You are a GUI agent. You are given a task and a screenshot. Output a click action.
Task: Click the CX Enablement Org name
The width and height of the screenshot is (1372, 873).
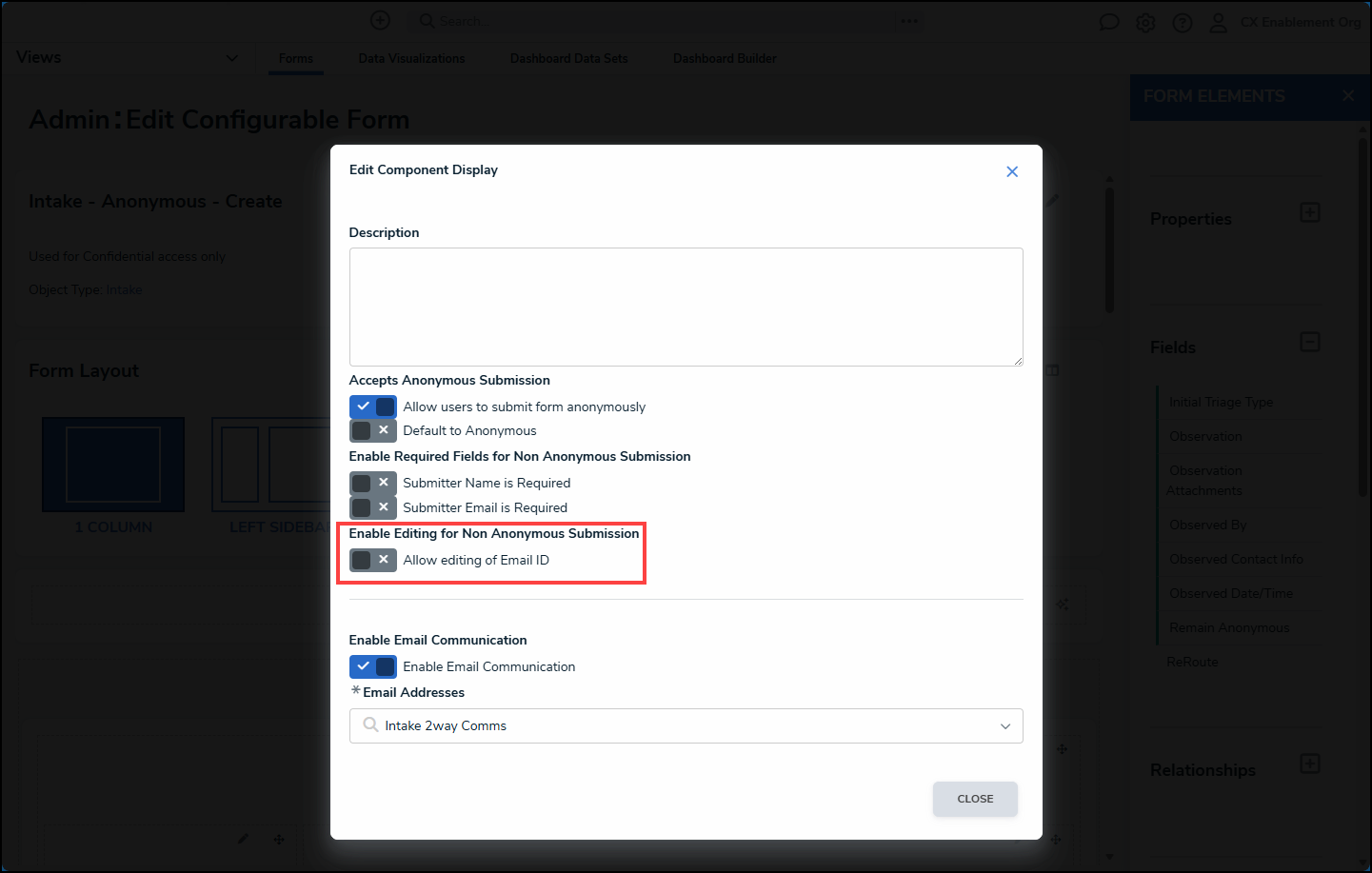(x=1301, y=22)
